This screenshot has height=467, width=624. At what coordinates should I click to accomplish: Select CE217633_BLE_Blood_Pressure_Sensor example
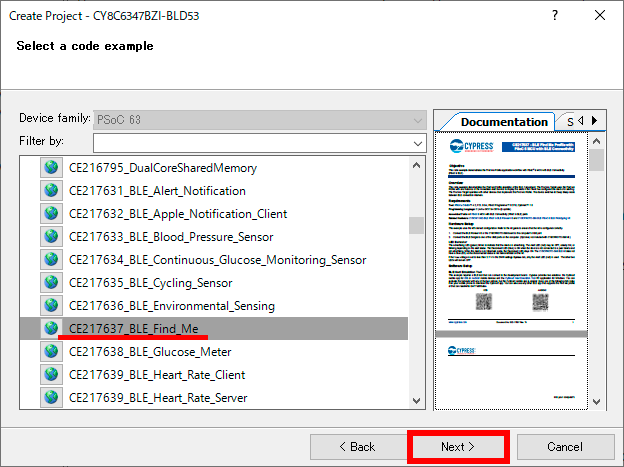[x=171, y=237]
